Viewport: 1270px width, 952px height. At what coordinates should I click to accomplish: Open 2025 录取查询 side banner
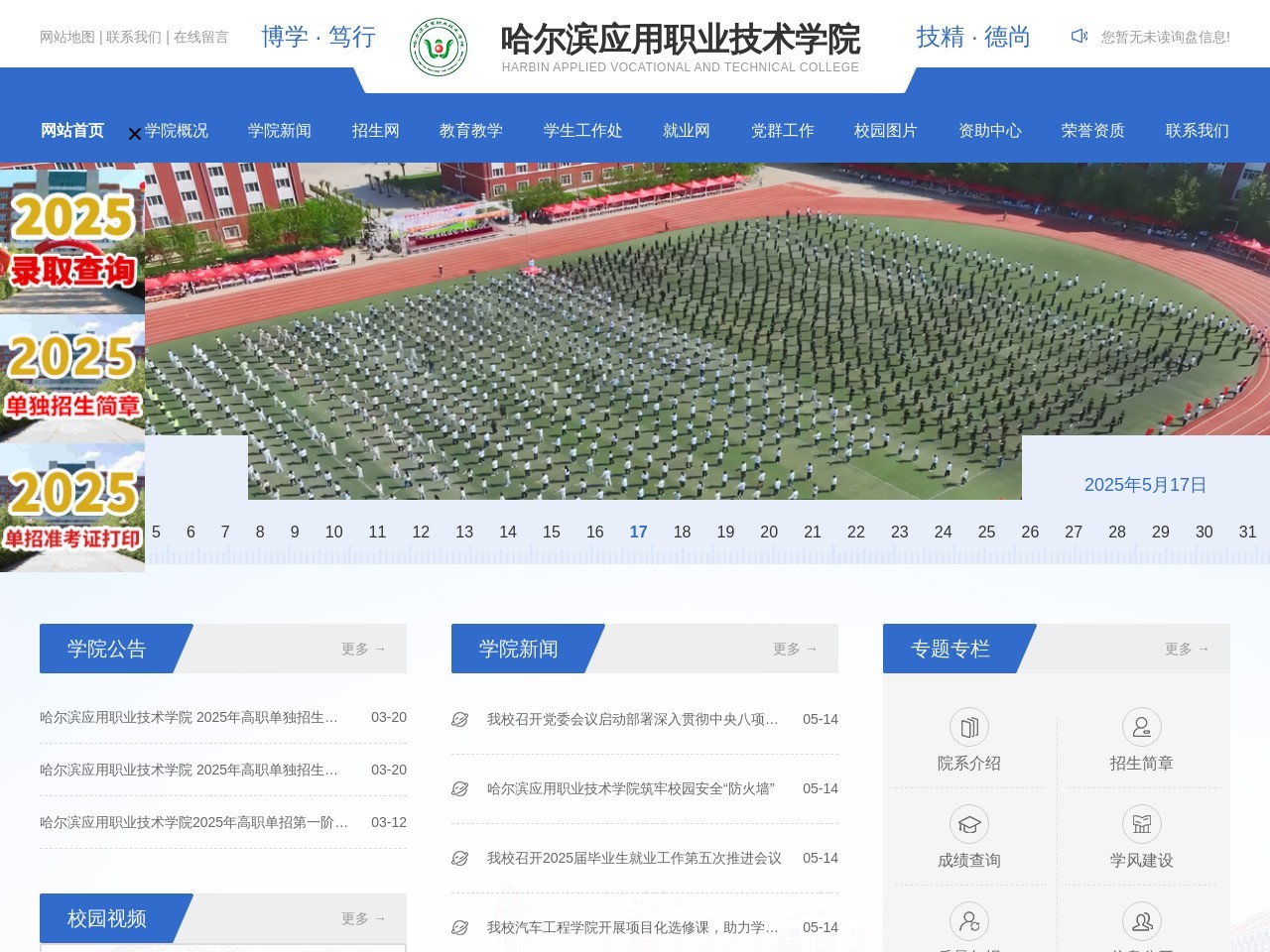72,241
